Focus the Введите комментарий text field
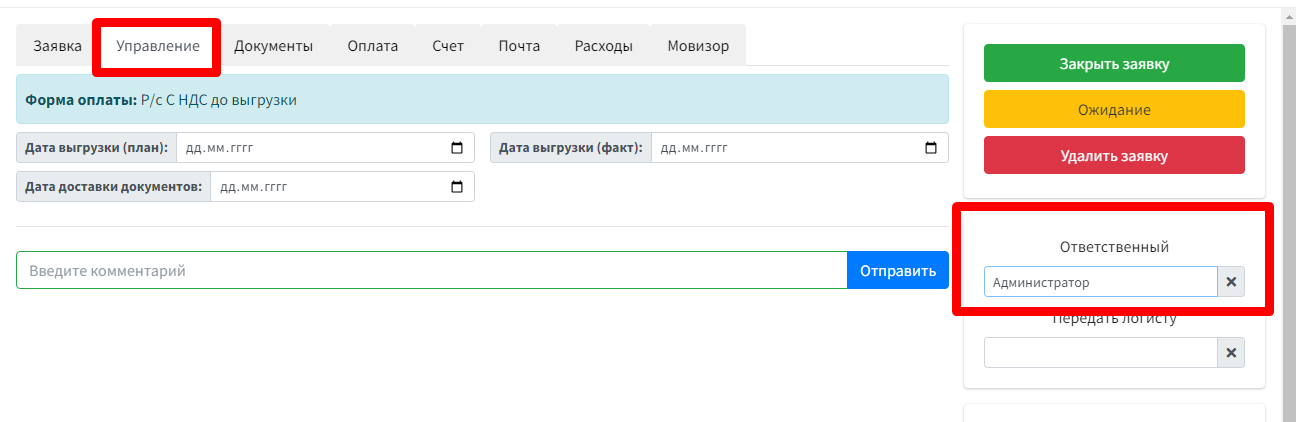Viewport: 1296px width, 422px height. 432,270
